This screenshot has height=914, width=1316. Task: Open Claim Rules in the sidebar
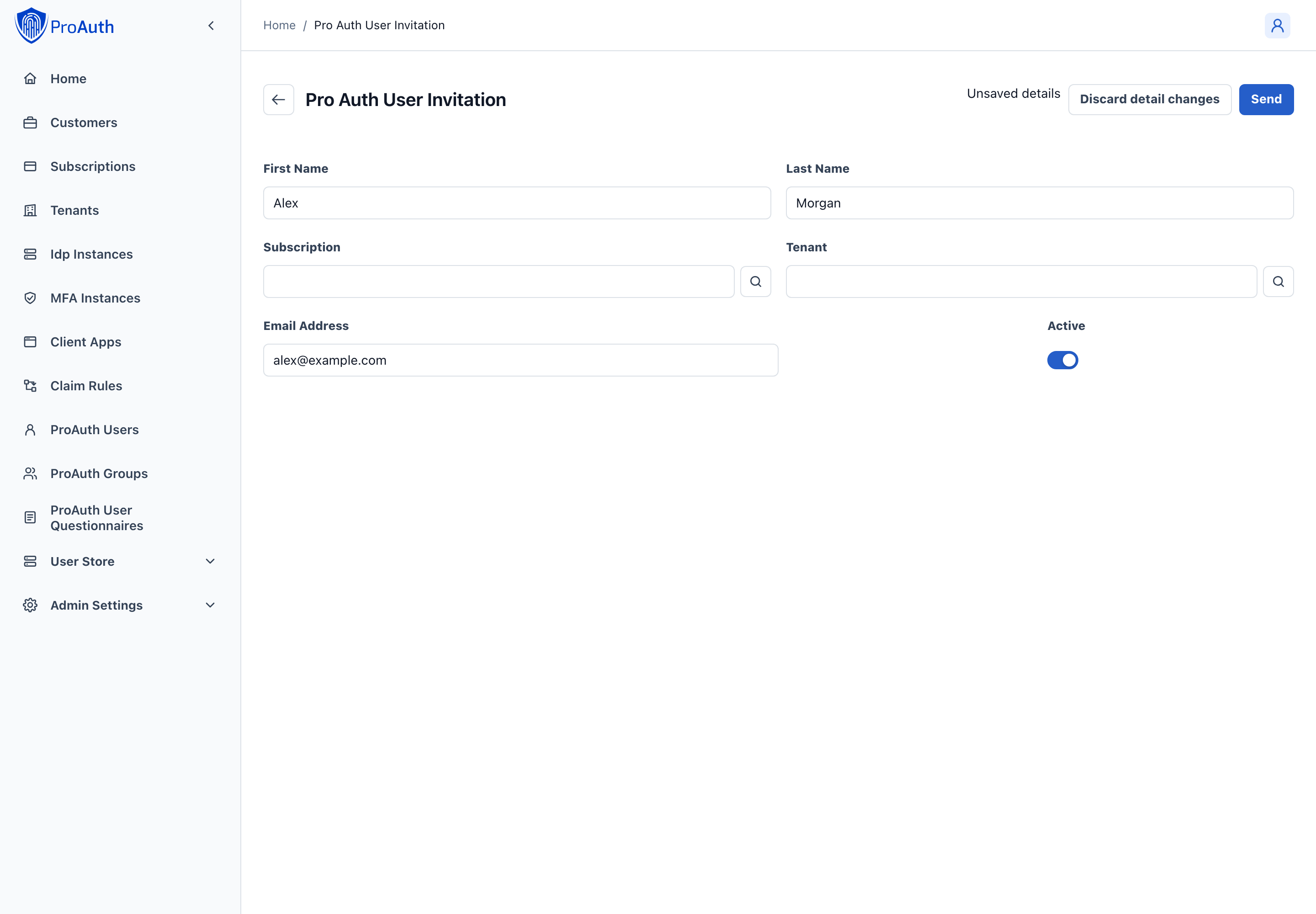pyautogui.click(x=120, y=386)
